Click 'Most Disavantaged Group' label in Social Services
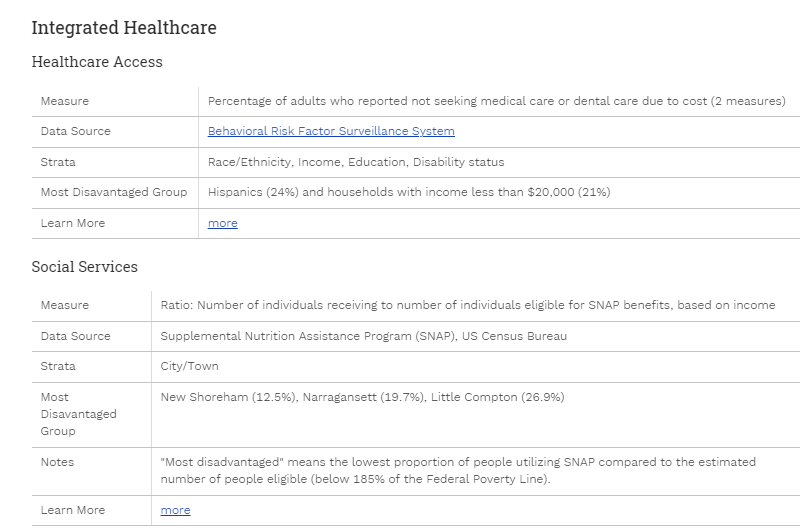808x532 pixels. coord(79,414)
